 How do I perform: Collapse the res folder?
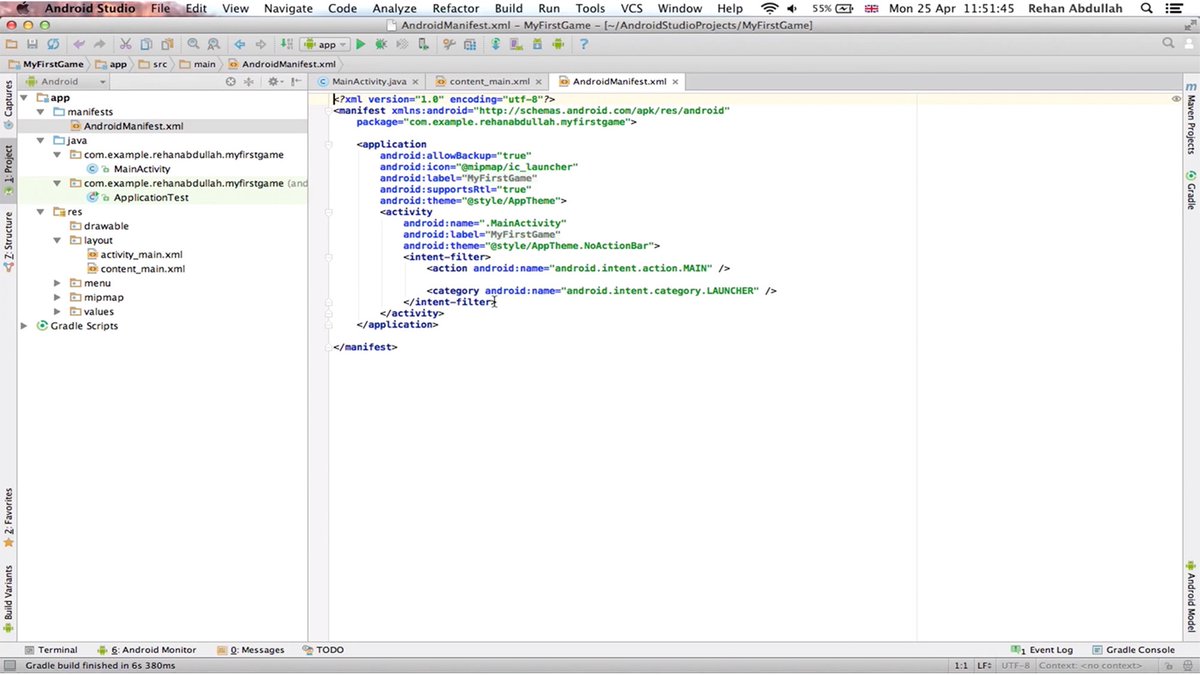(x=42, y=212)
